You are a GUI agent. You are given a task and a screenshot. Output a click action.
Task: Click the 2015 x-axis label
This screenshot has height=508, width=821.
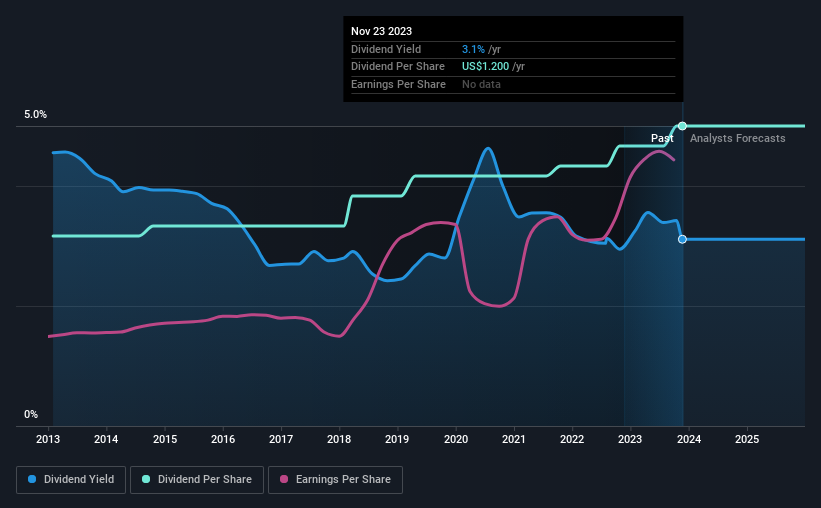click(x=165, y=439)
